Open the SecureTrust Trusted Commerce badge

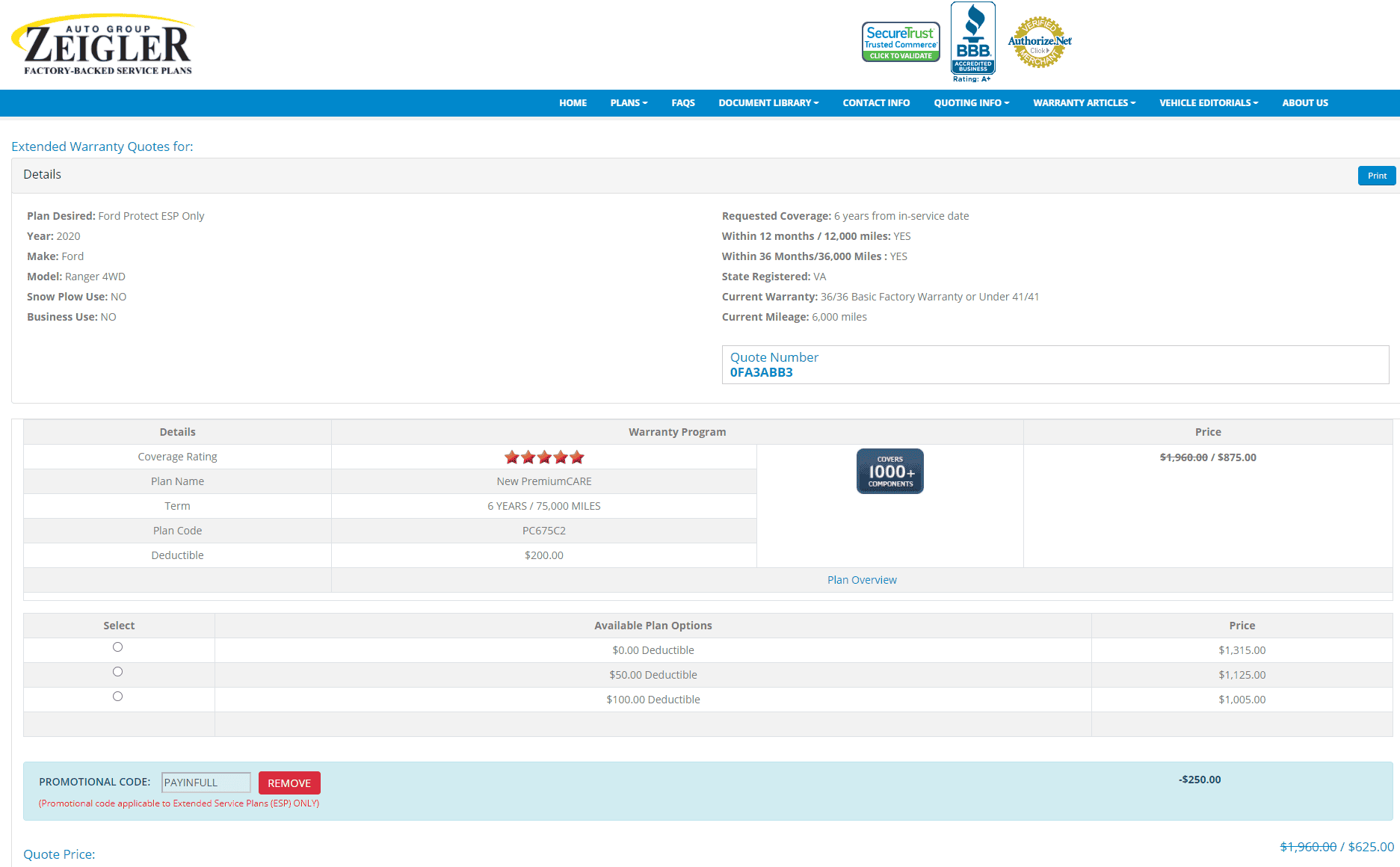click(x=901, y=42)
